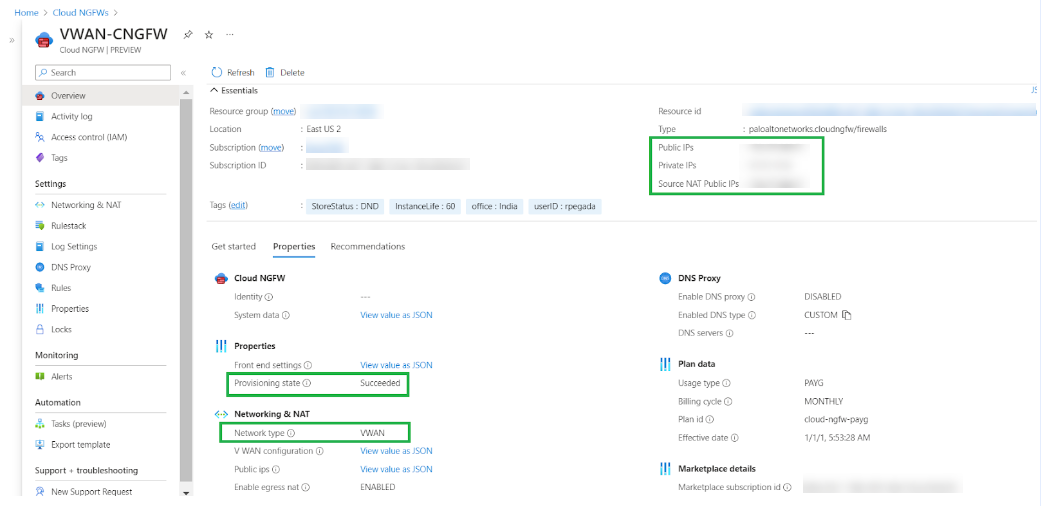1041x517 pixels.
Task: Open the more options ellipsis menu
Action: pos(230,35)
